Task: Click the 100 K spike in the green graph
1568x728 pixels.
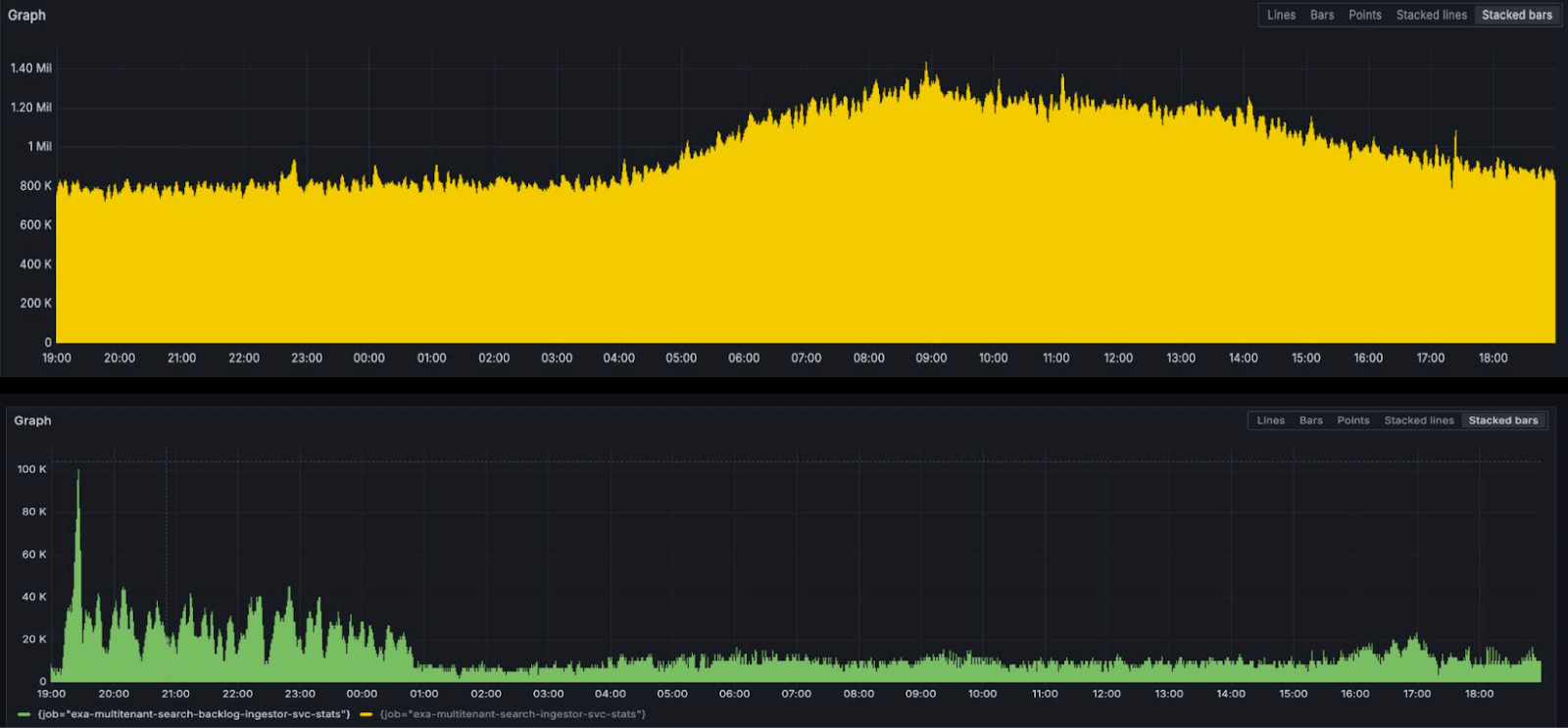Action: (78, 474)
